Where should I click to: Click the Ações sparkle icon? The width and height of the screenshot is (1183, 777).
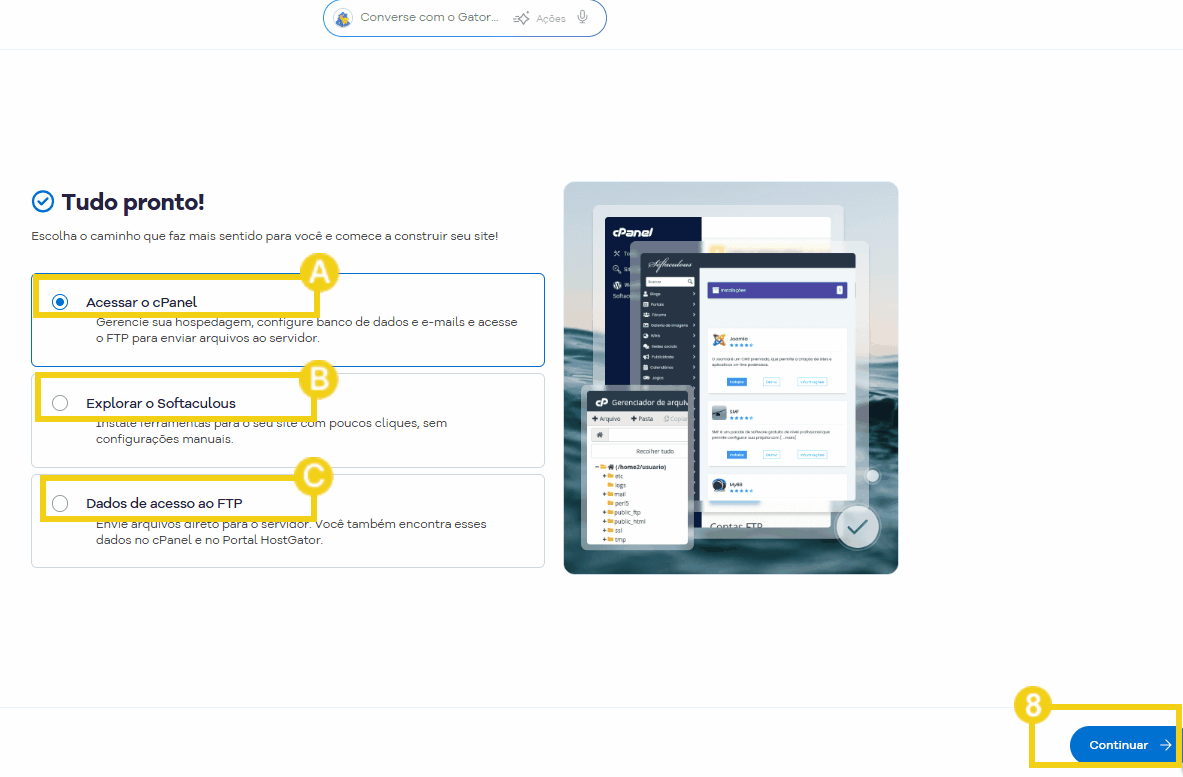tap(521, 18)
